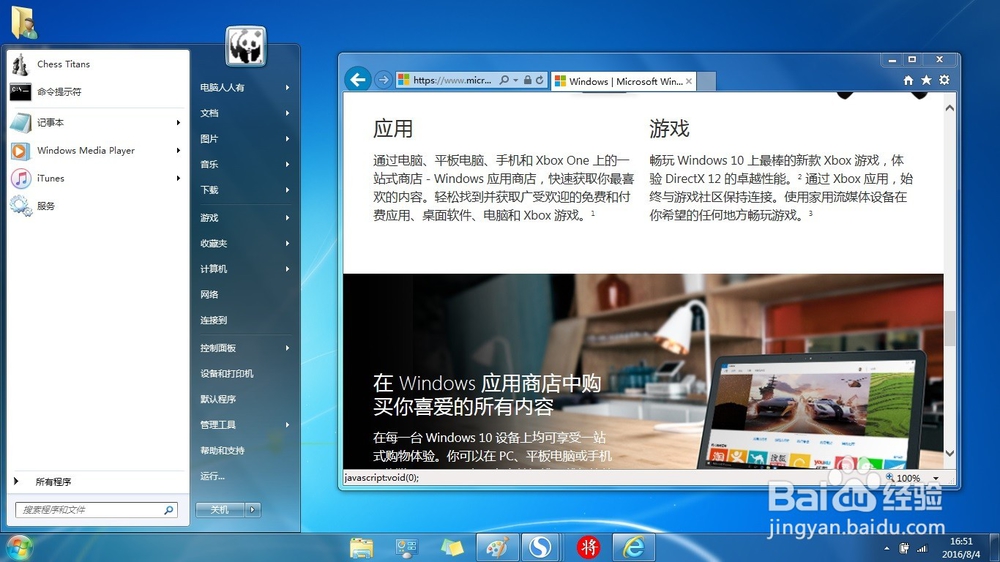This screenshot has width=1000, height=562.
Task: Click the network signal tray icon
Action: pyautogui.click(x=922, y=548)
